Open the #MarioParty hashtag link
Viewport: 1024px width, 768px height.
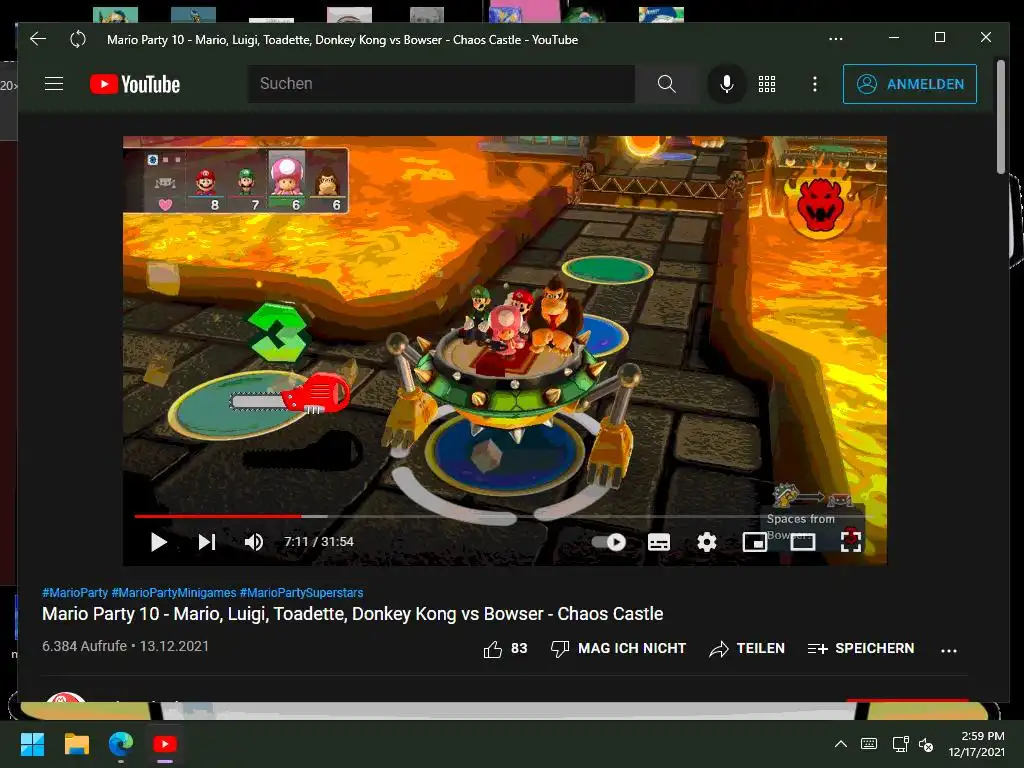tap(74, 593)
